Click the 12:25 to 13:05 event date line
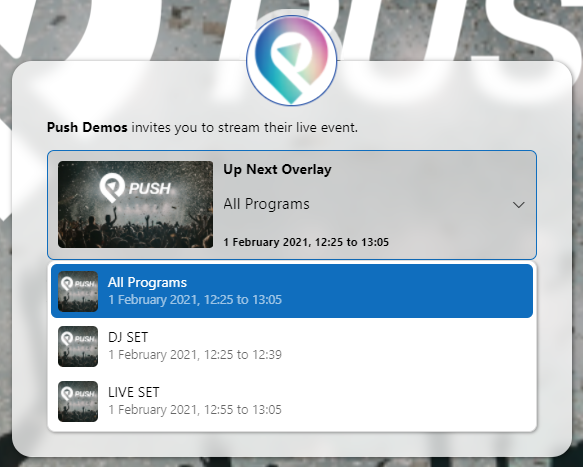 tap(306, 242)
